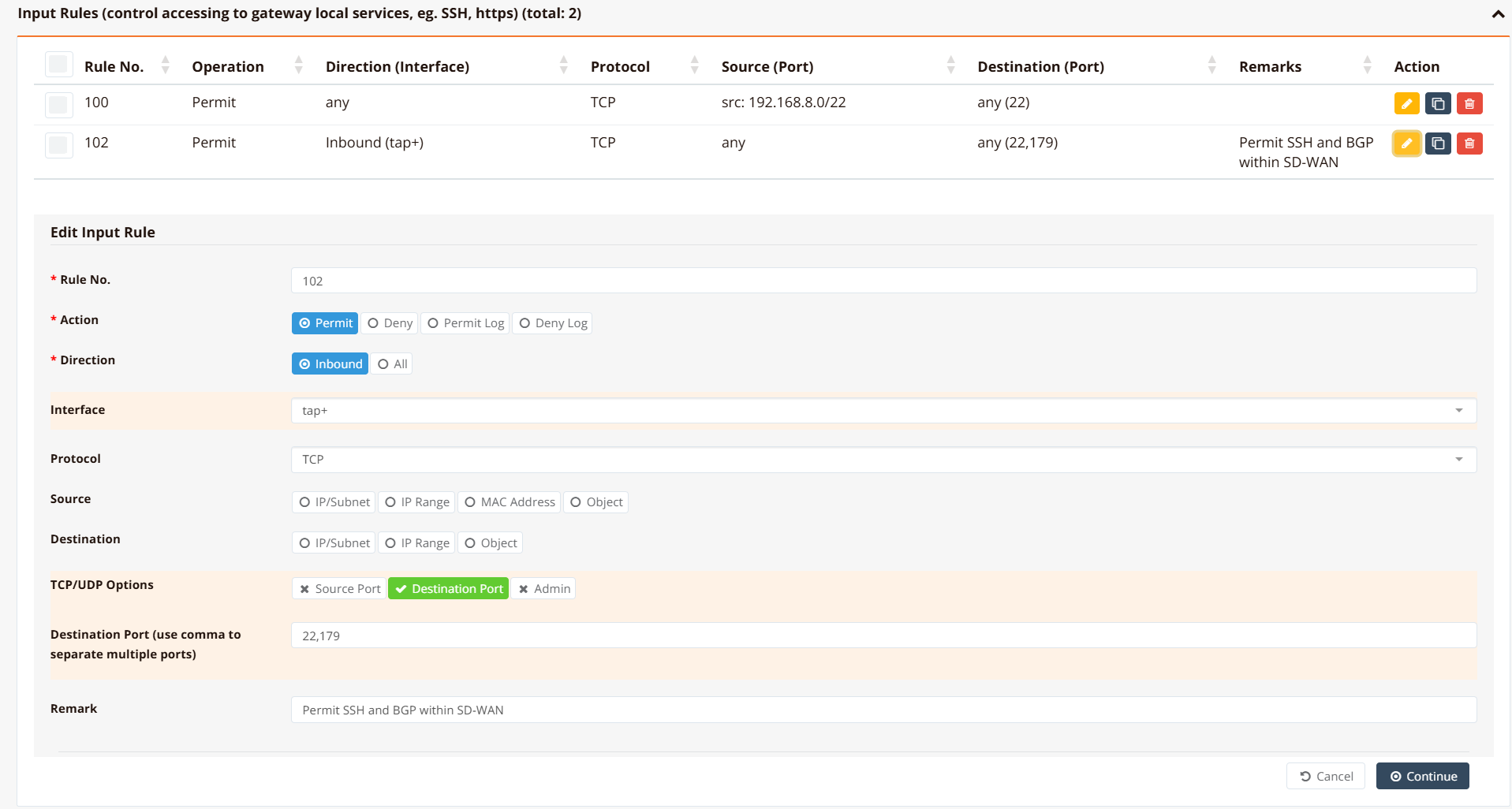Collapse the Input Rules section chevron
1512x809 pixels.
[1498, 14]
